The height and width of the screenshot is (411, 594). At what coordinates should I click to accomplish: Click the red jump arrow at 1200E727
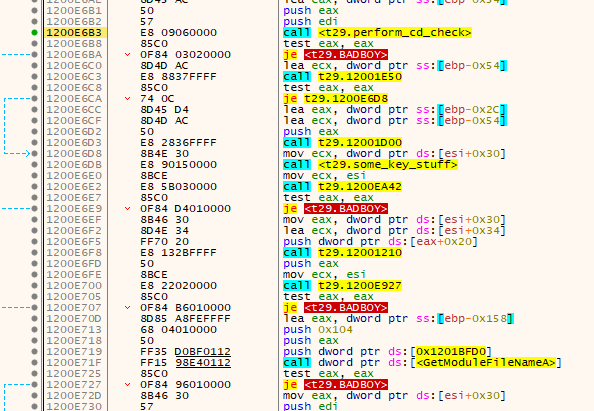128,384
